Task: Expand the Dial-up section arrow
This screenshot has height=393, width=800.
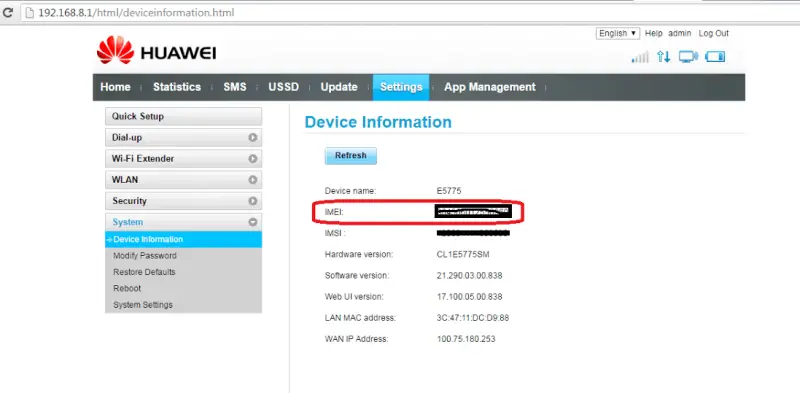Action: [x=253, y=138]
